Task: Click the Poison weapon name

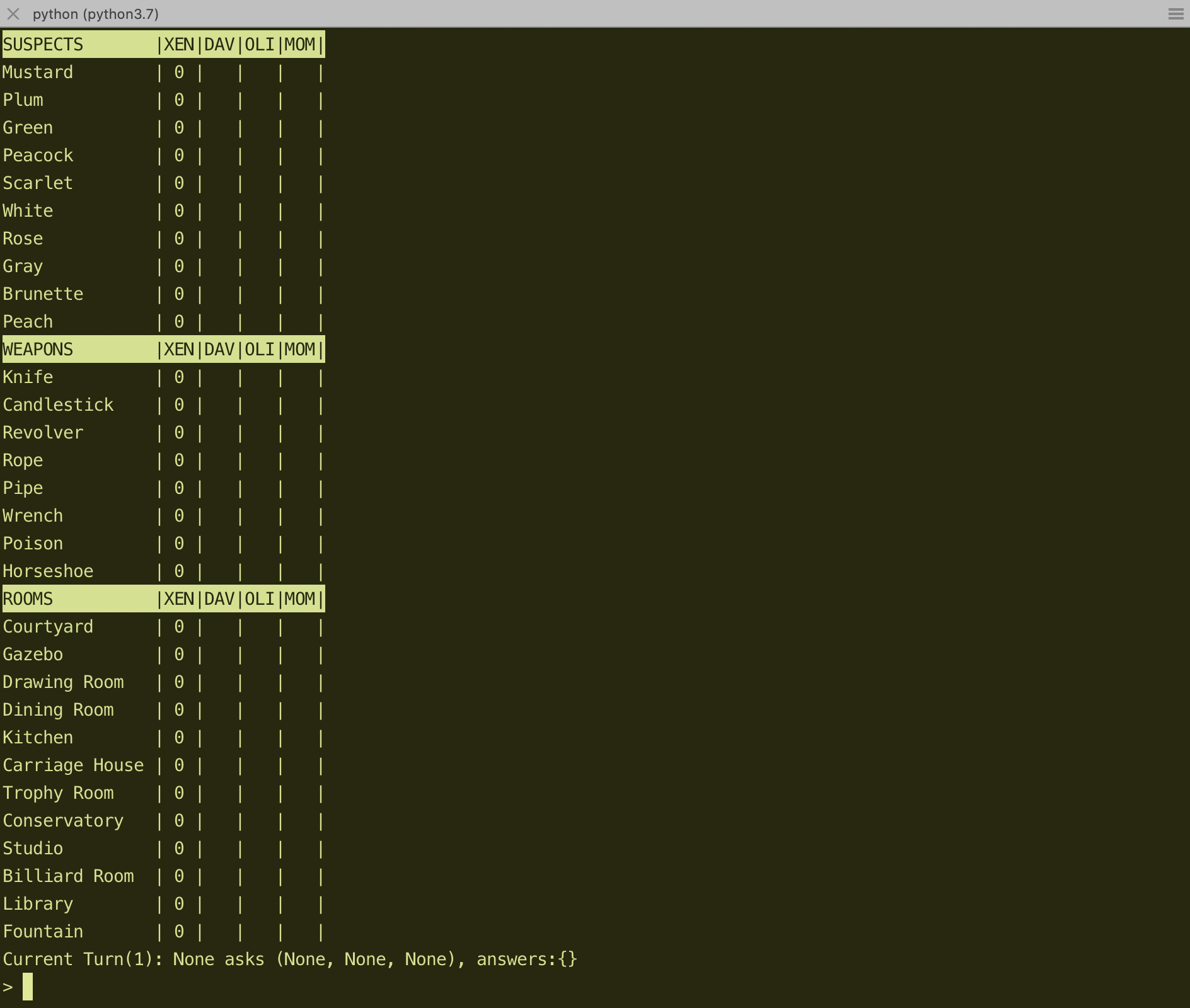Action: tap(33, 544)
